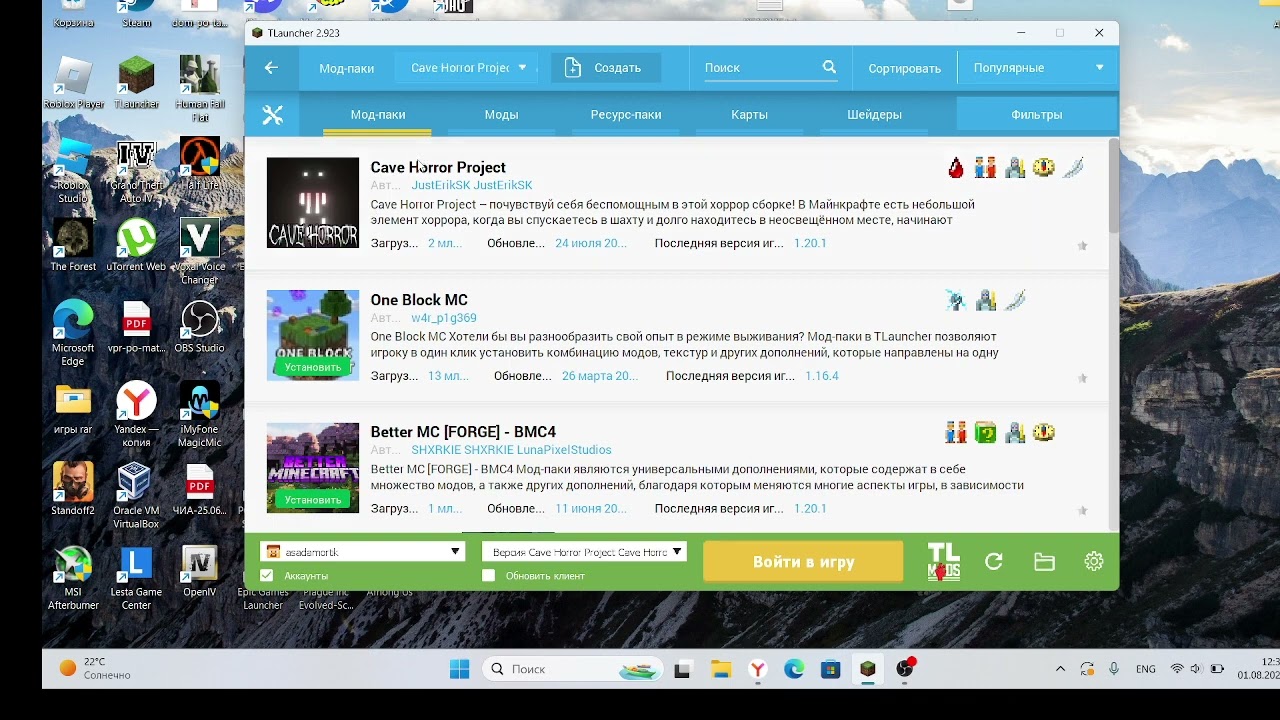1280x720 pixels.
Task: Show hidden tray icons chevron
Action: 1060,669
